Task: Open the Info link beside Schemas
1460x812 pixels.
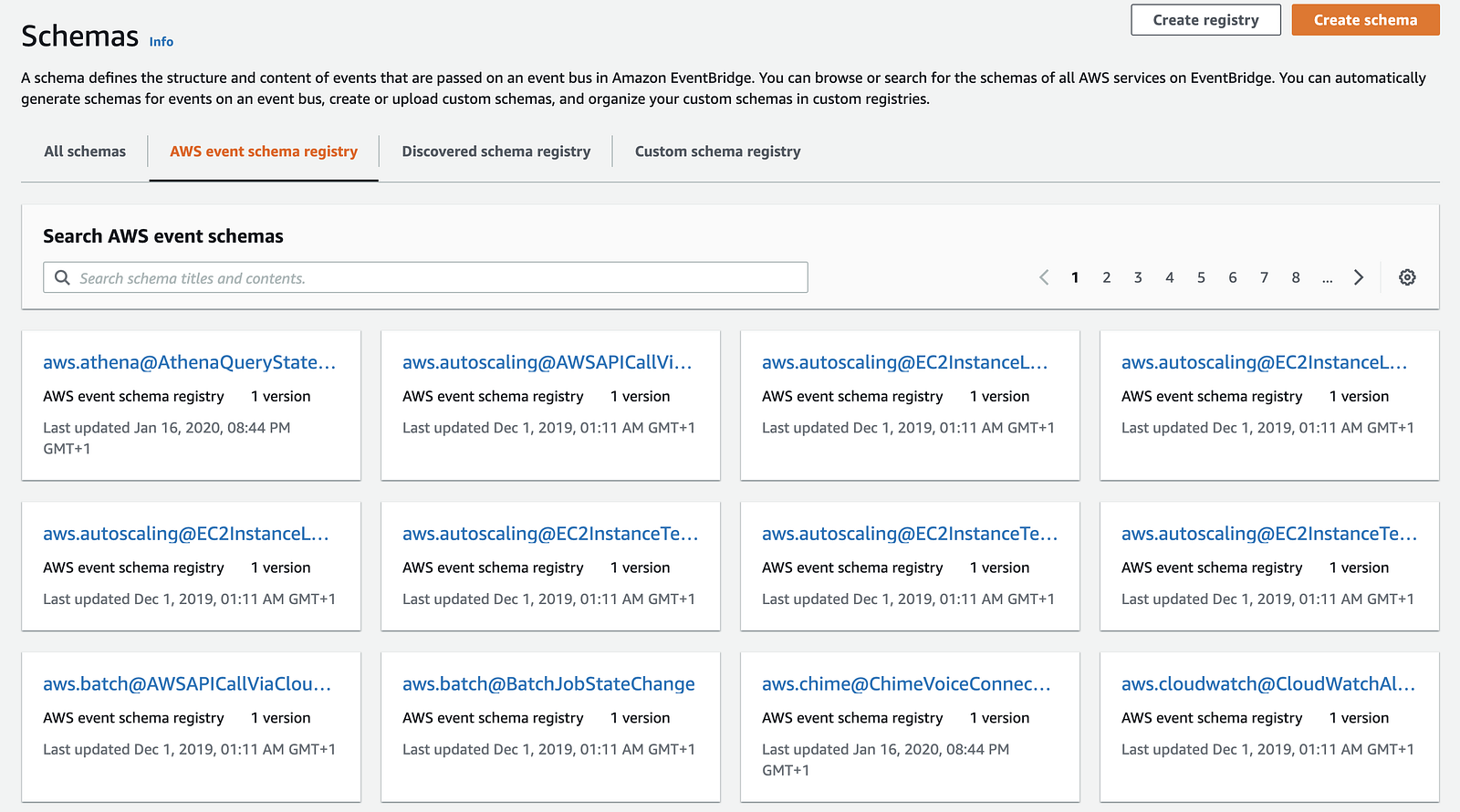Action: pyautogui.click(x=162, y=42)
